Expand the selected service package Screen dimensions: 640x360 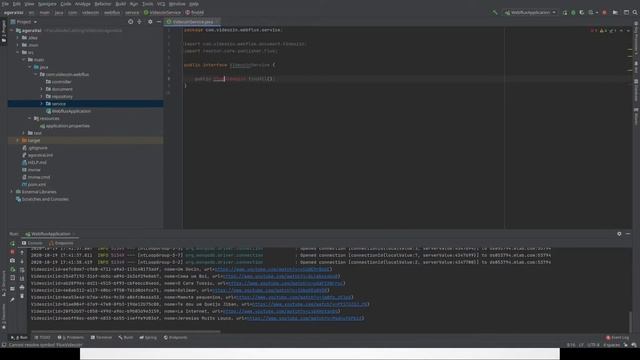click(41, 104)
